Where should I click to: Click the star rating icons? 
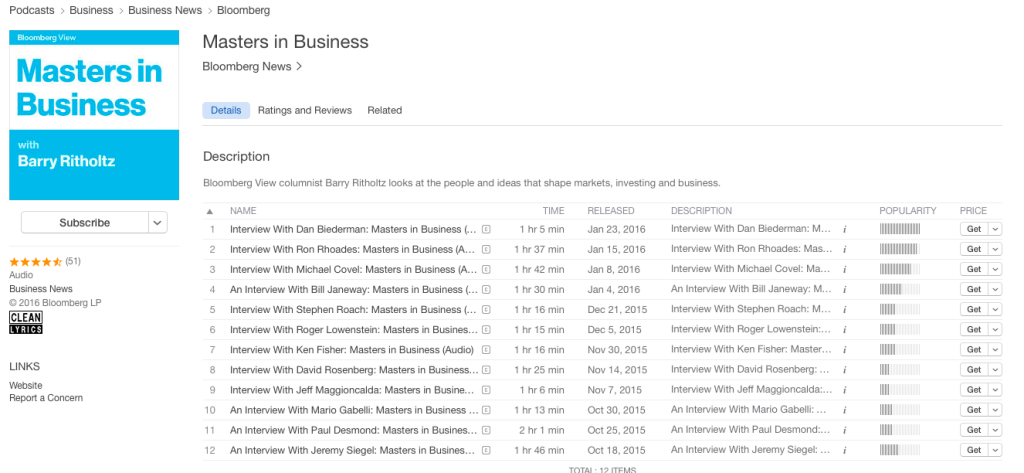tap(36, 261)
